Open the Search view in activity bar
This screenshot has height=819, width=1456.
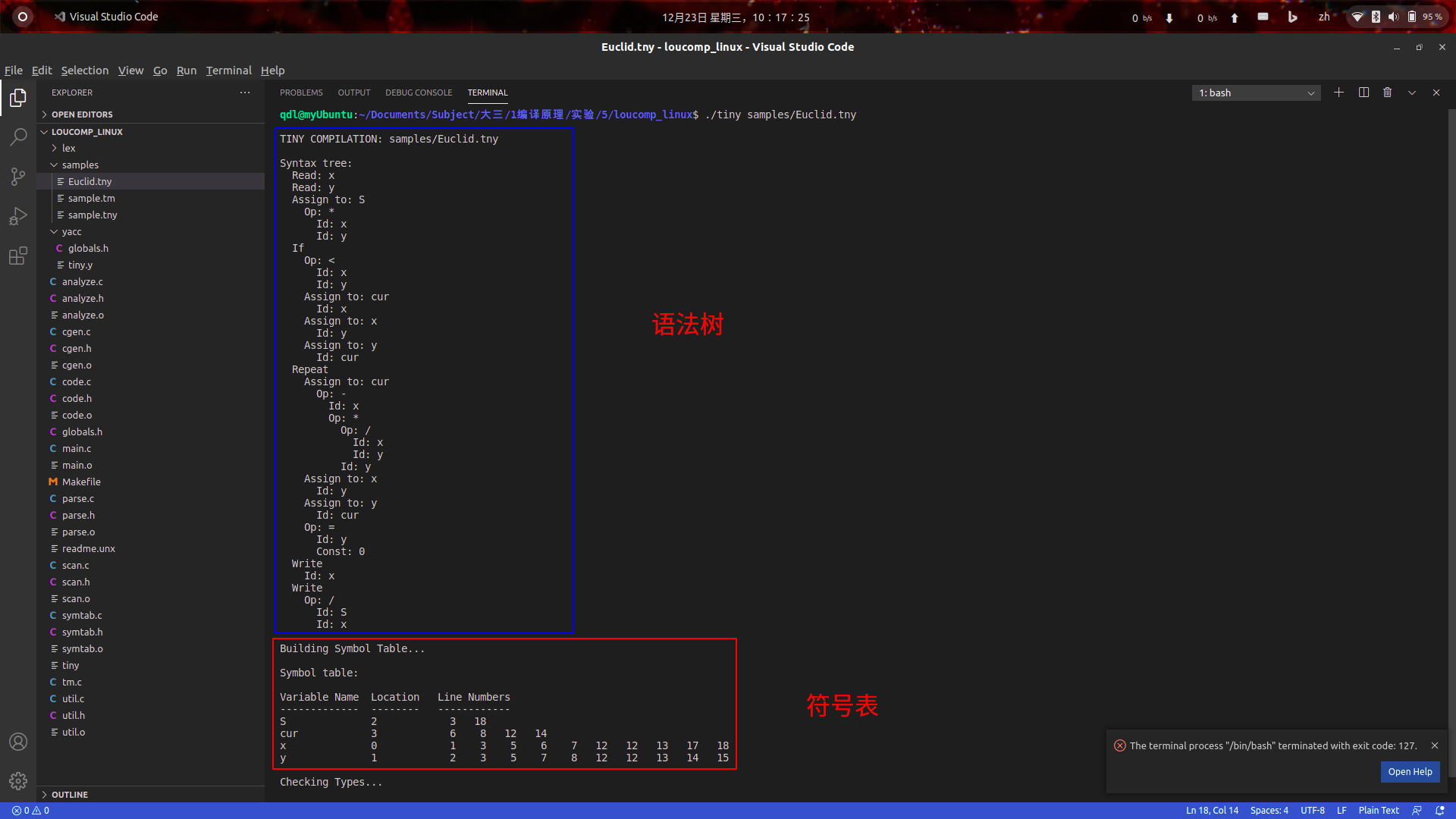tap(18, 137)
